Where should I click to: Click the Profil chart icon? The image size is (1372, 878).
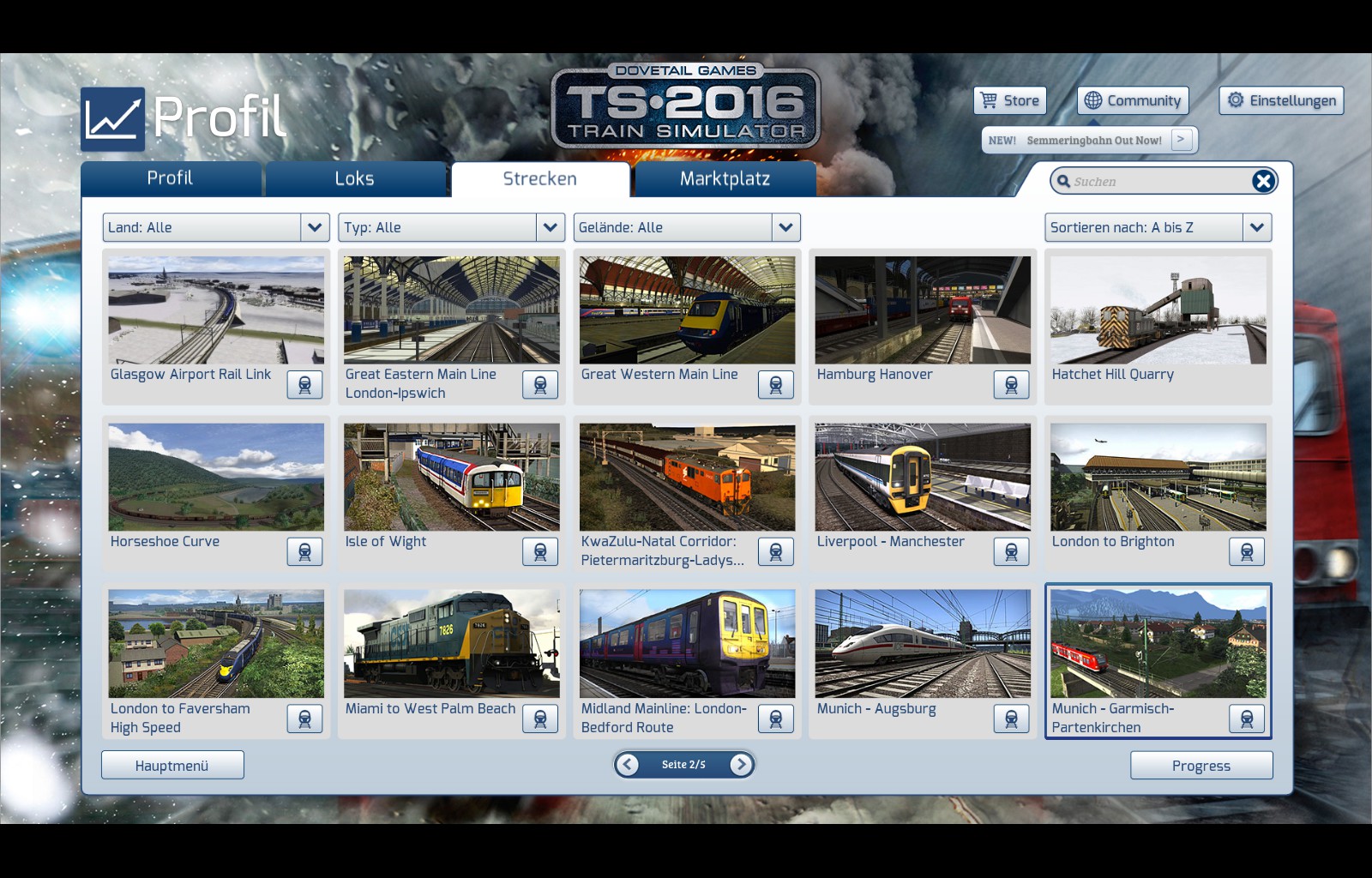point(113,118)
